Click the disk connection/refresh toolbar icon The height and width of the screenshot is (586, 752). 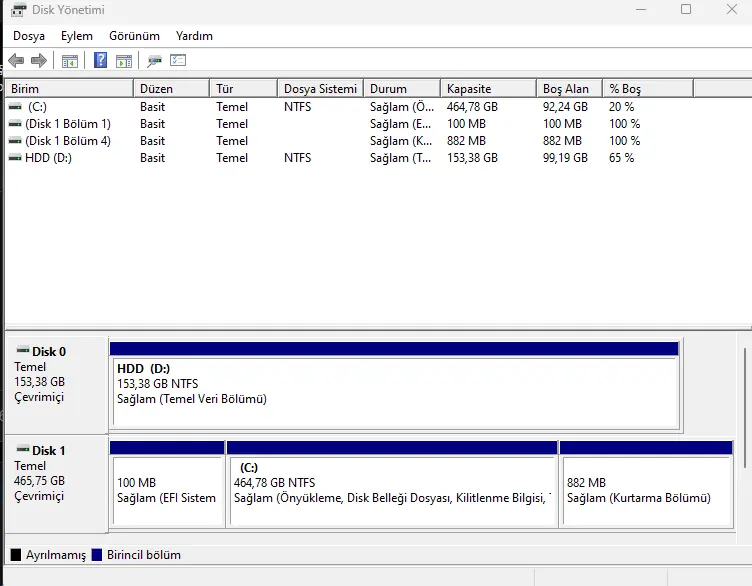[x=154, y=61]
